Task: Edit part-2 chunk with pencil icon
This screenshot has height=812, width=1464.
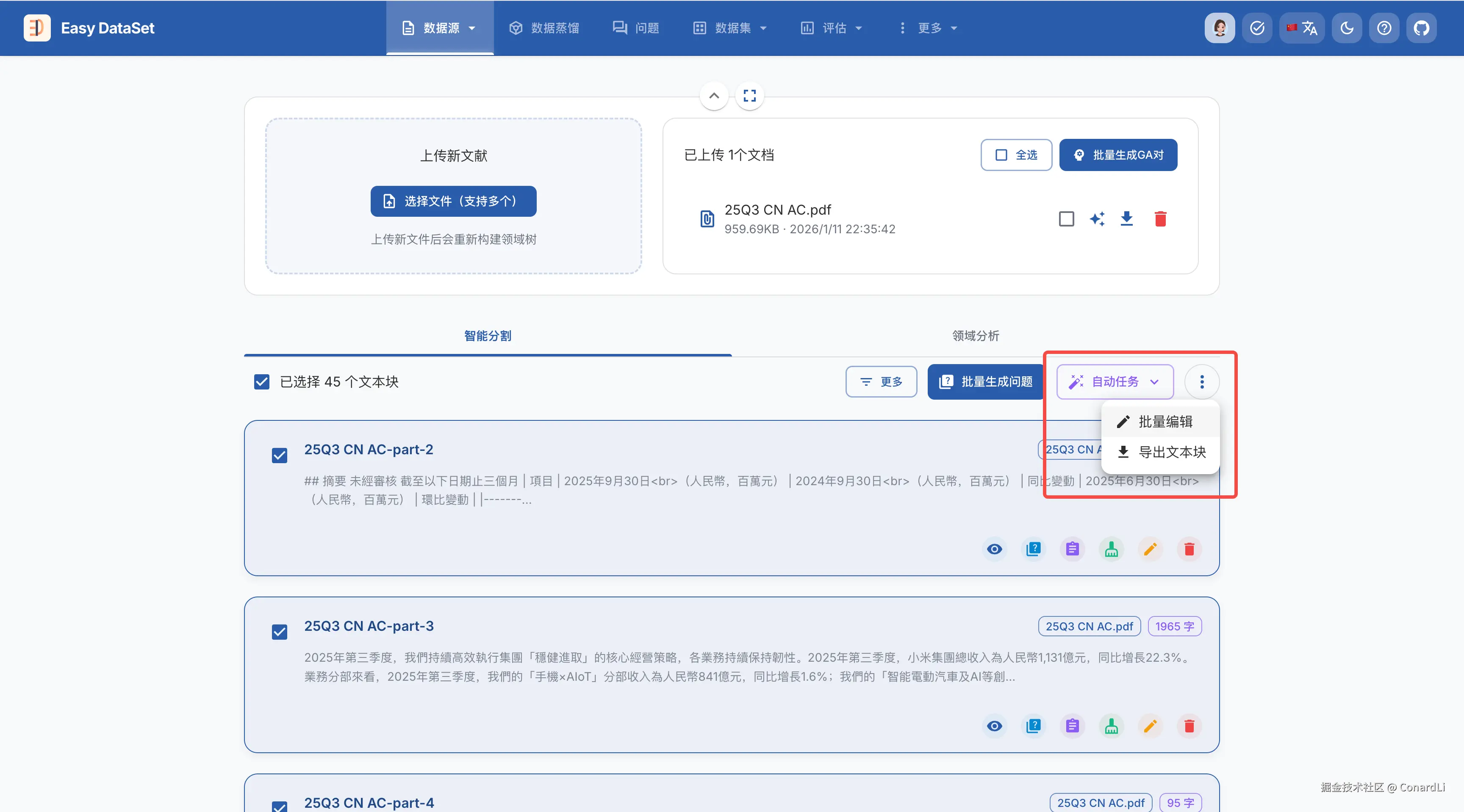Action: tap(1150, 549)
